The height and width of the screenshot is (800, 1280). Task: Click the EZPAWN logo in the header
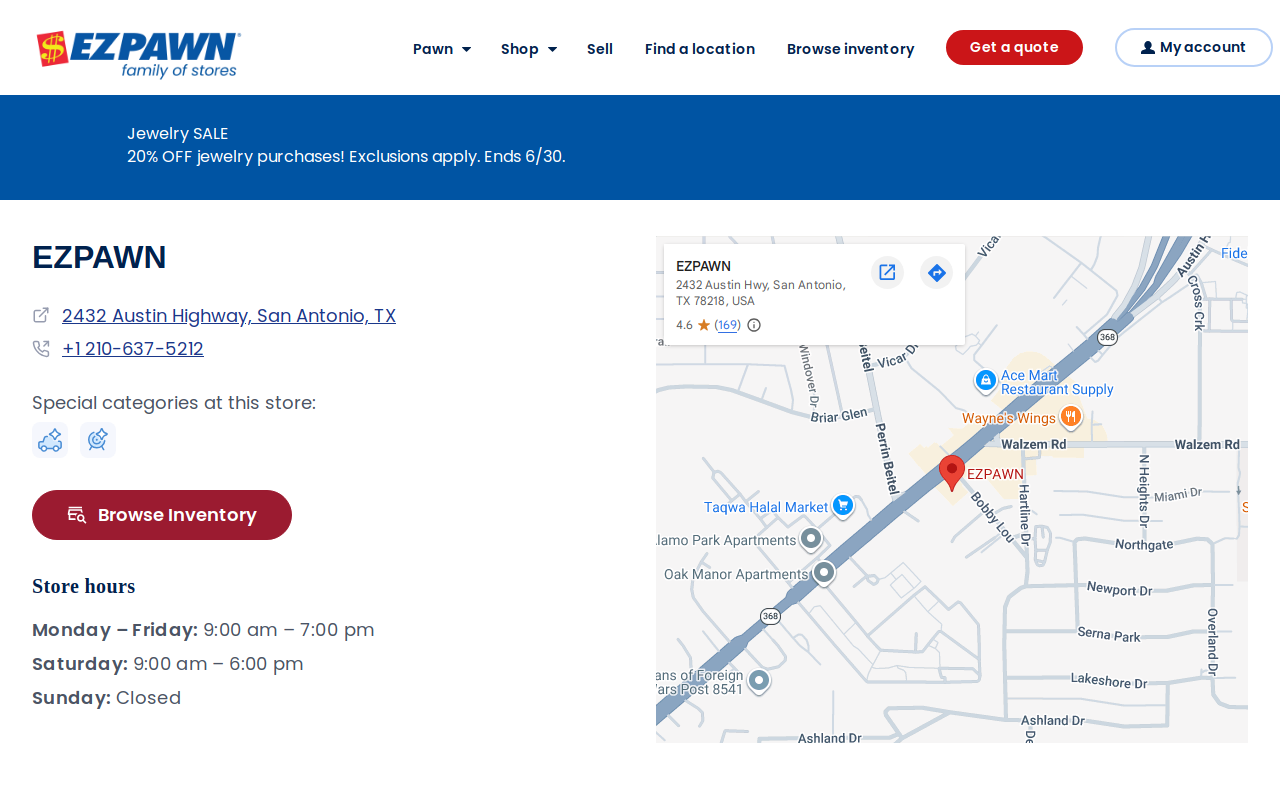coord(139,55)
